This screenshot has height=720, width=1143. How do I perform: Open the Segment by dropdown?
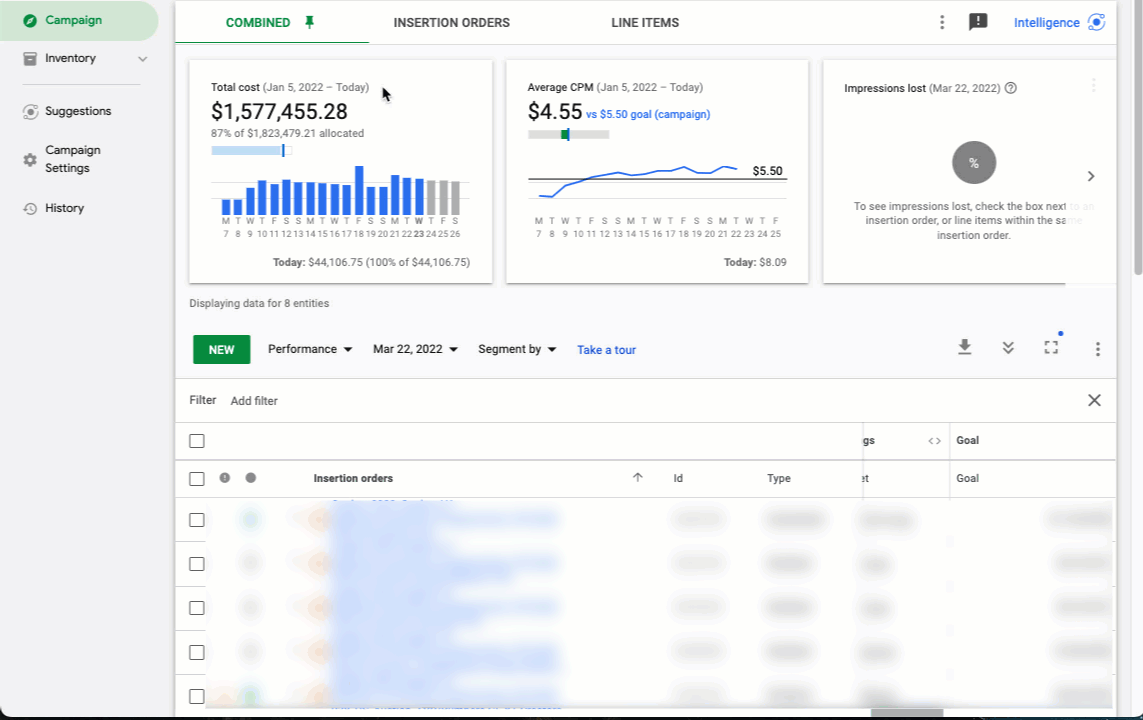pos(516,349)
